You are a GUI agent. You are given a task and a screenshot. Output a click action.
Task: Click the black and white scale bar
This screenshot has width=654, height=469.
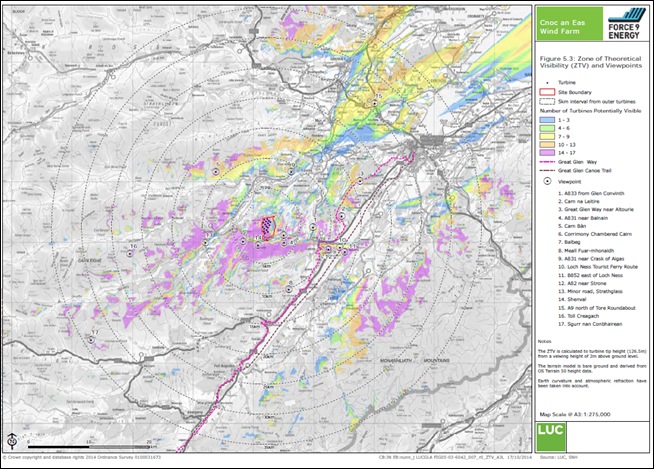[x=89, y=447]
